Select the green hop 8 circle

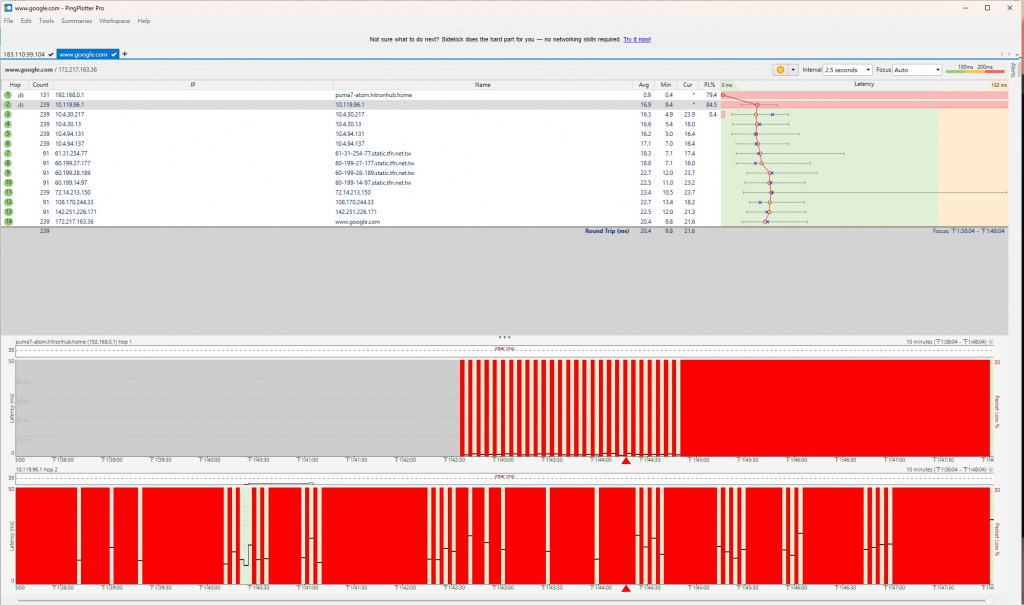pyautogui.click(x=8, y=163)
